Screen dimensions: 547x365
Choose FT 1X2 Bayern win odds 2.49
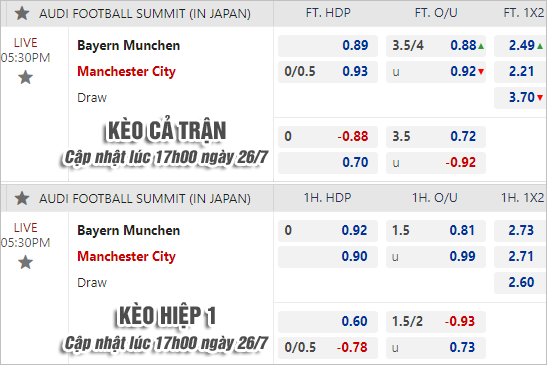click(520, 46)
